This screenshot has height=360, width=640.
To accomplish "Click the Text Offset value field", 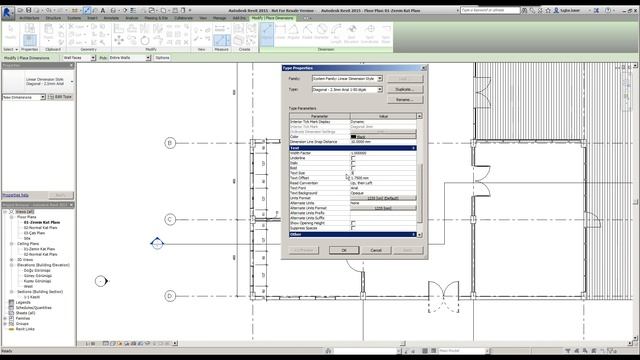I will (x=383, y=178).
